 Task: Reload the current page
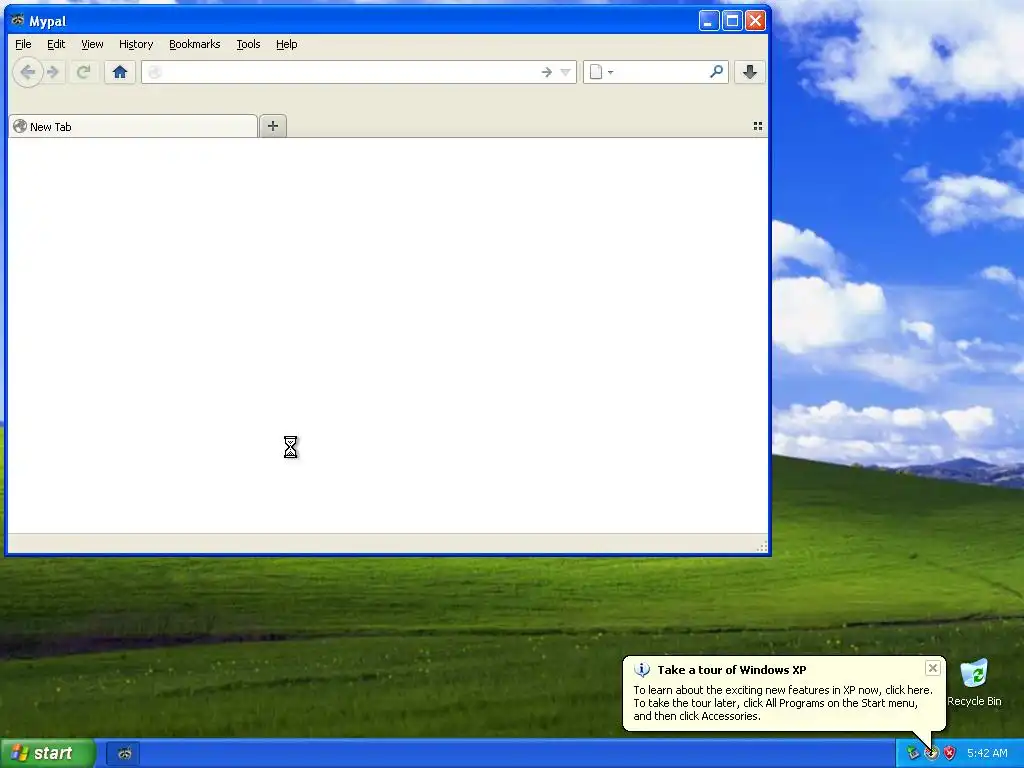[x=83, y=72]
